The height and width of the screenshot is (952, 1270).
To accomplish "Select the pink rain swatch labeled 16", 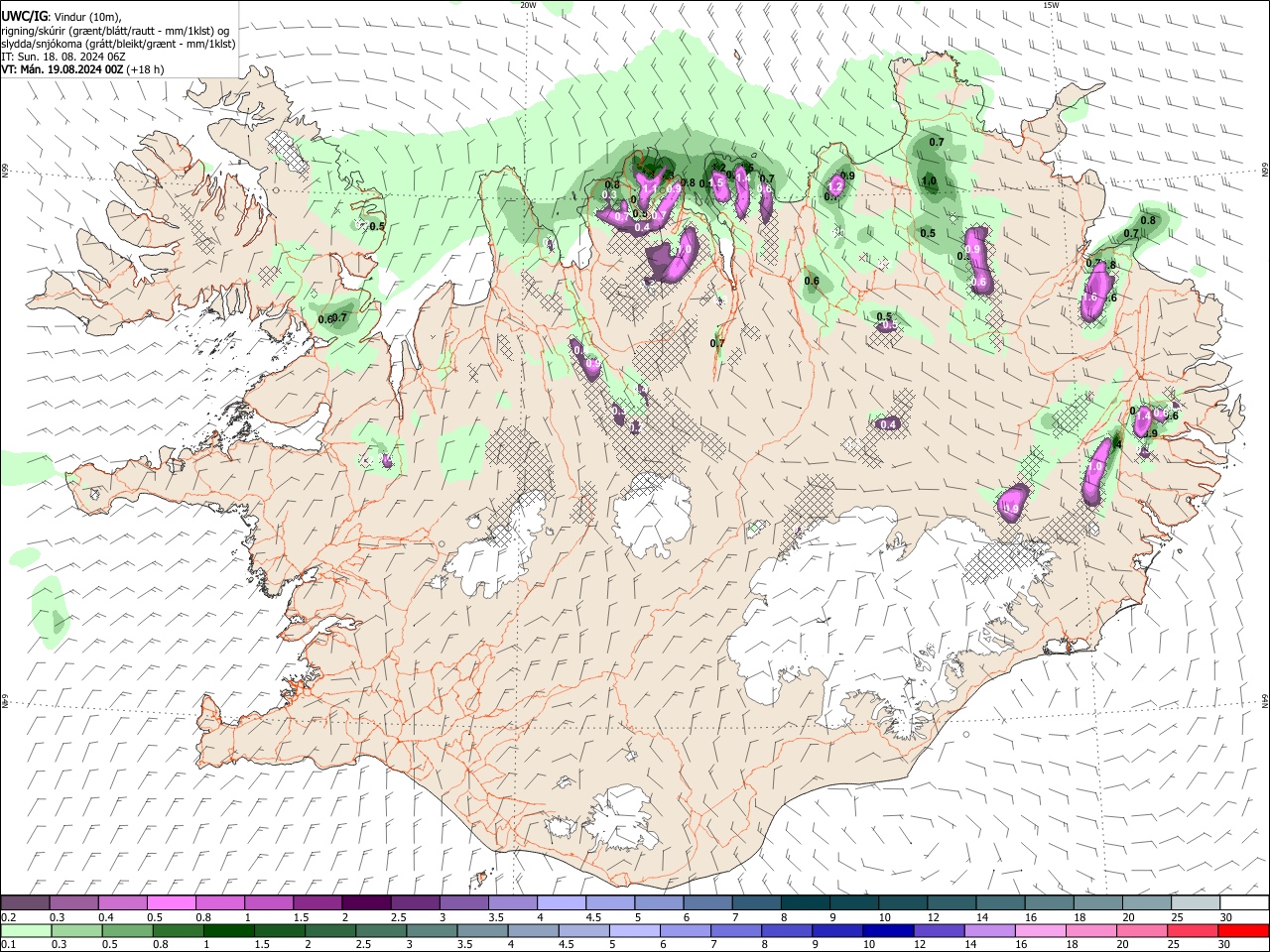I will tap(1040, 930).
